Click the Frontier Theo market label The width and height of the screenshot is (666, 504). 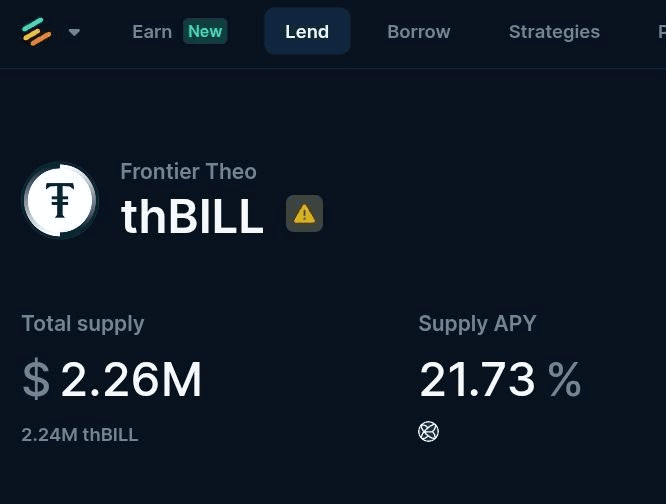coord(188,172)
